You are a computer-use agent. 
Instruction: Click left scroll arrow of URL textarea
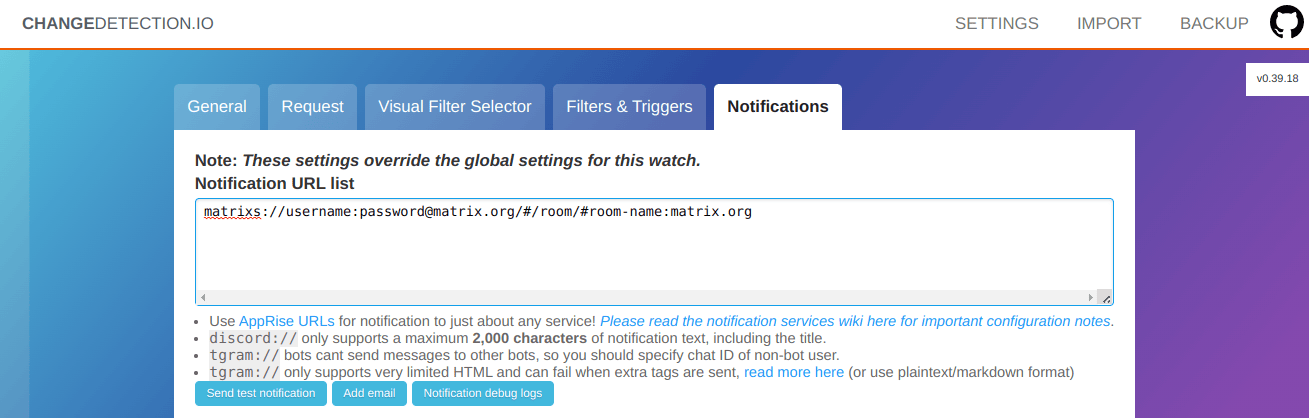pyautogui.click(x=203, y=298)
